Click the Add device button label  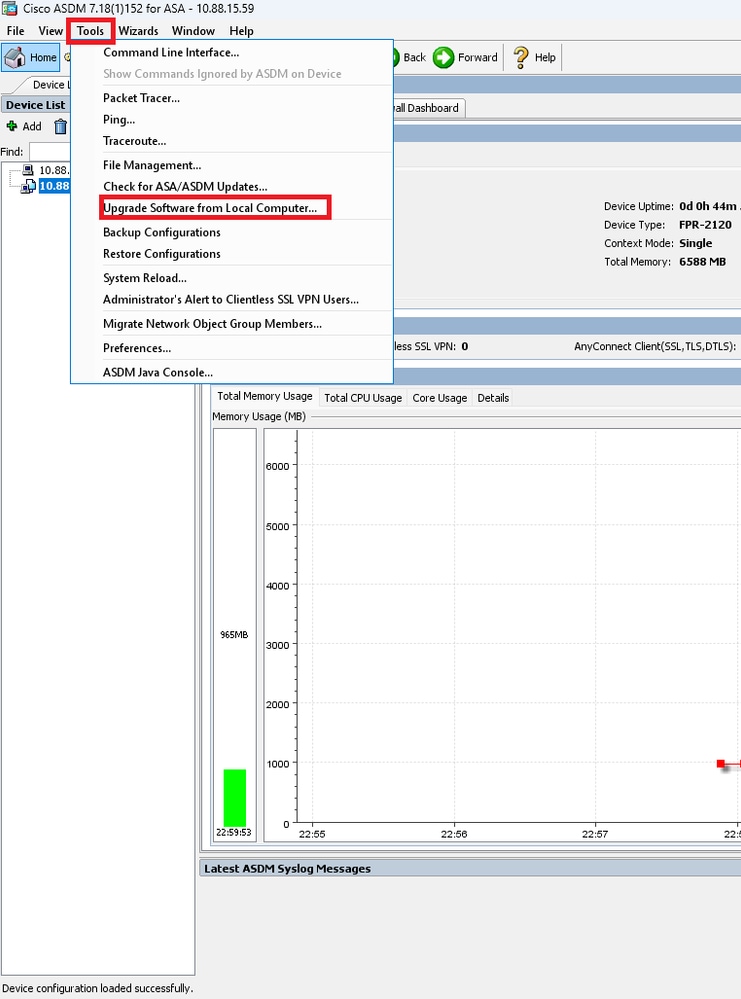(32, 126)
